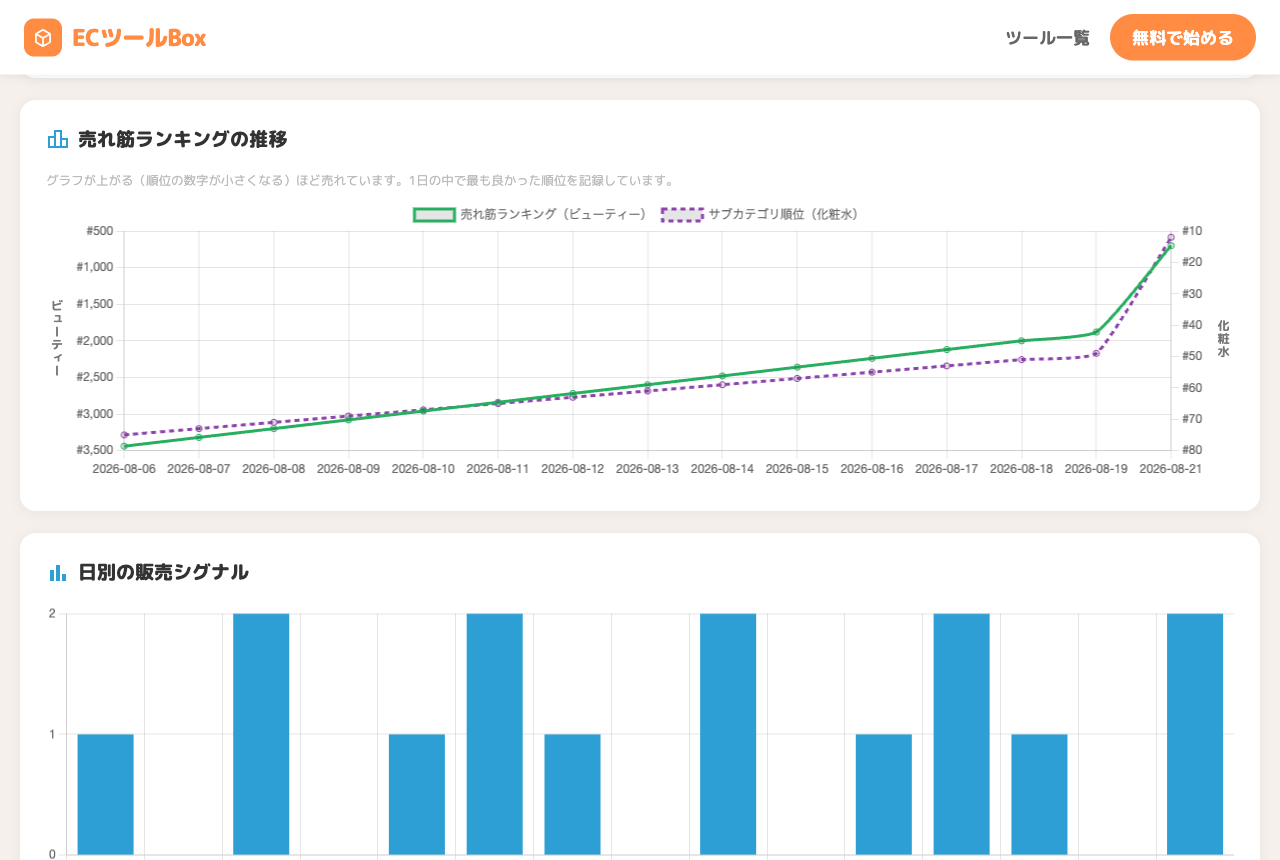Click the #1,000 axis label
Image resolution: width=1280 pixels, height=860 pixels.
95,267
